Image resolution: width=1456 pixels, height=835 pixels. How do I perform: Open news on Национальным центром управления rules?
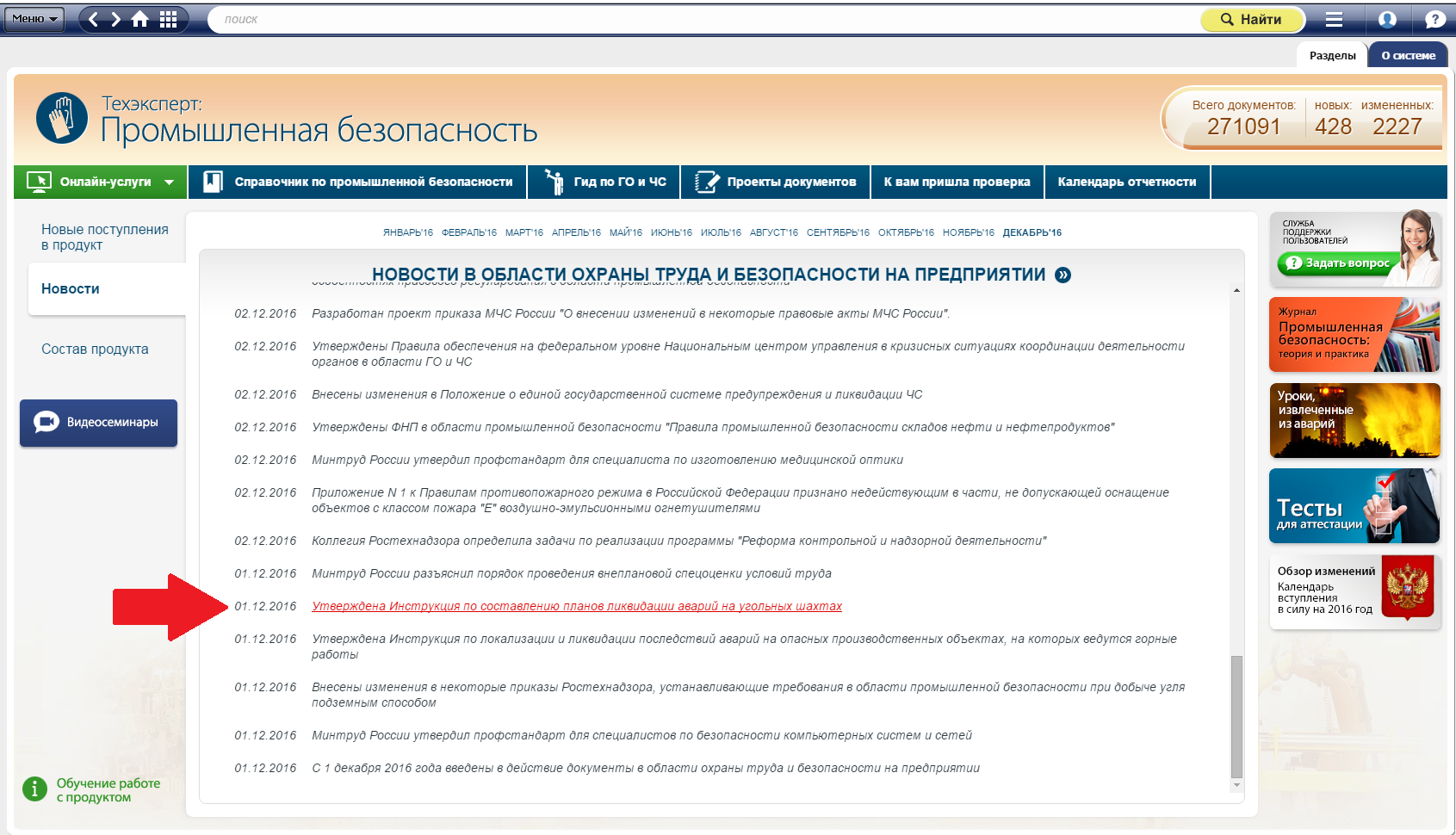click(x=748, y=354)
